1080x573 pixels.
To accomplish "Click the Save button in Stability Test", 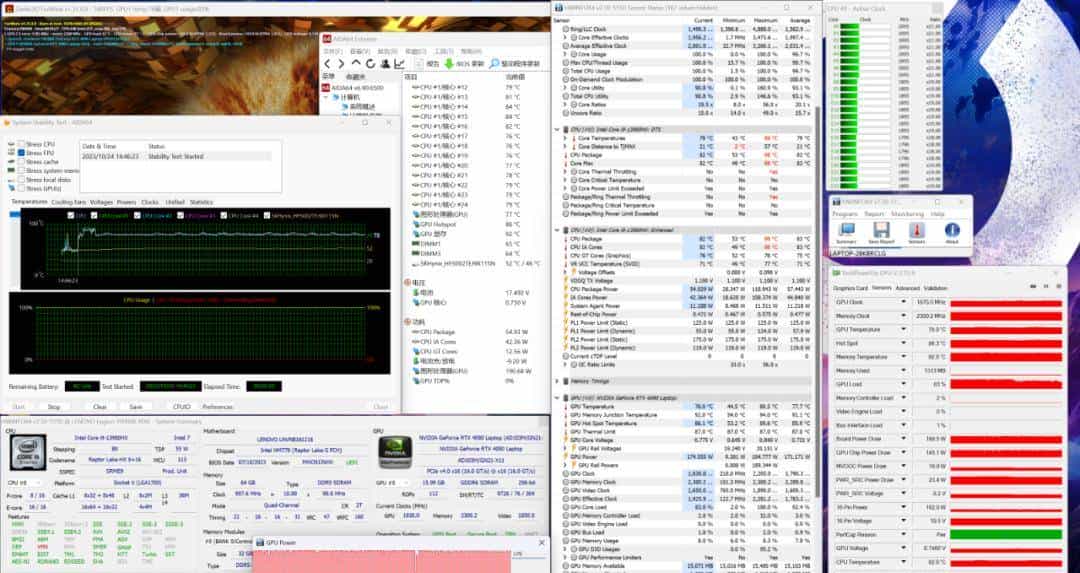I will coord(135,407).
